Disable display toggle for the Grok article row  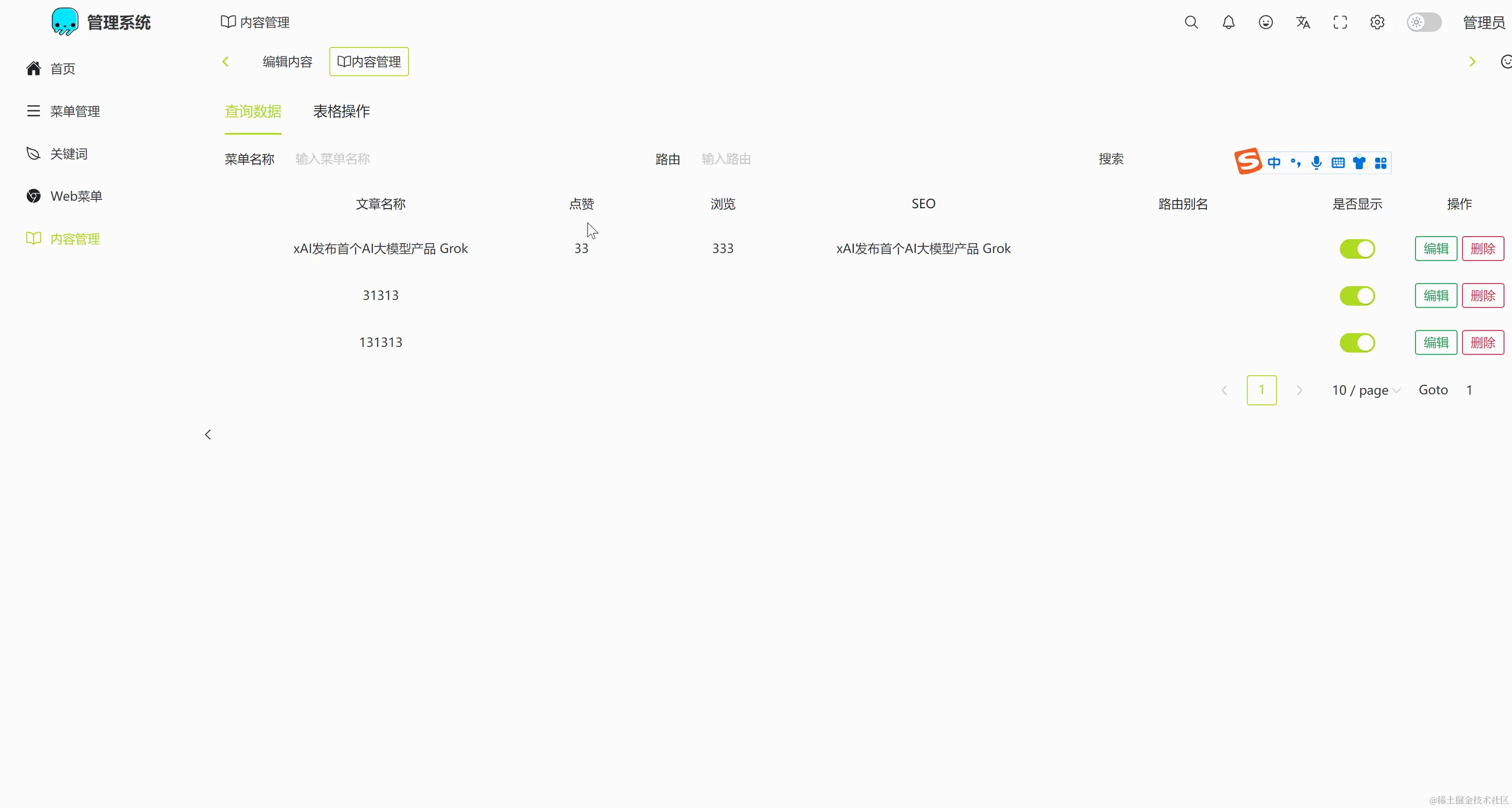pos(1357,248)
